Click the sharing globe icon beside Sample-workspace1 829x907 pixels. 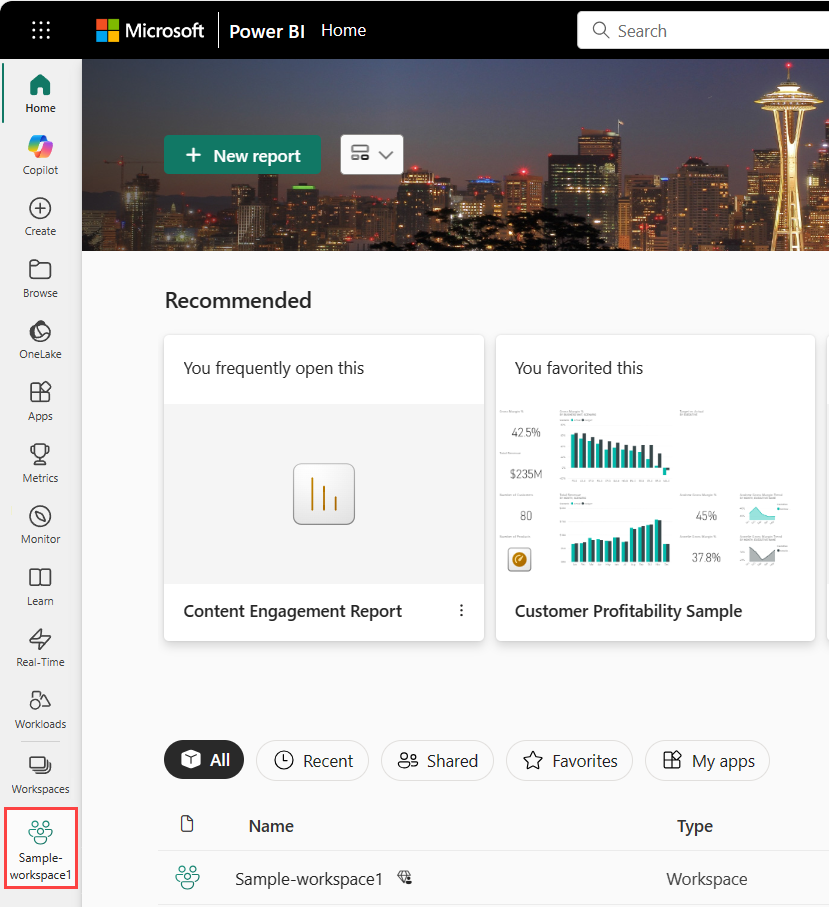[405, 878]
